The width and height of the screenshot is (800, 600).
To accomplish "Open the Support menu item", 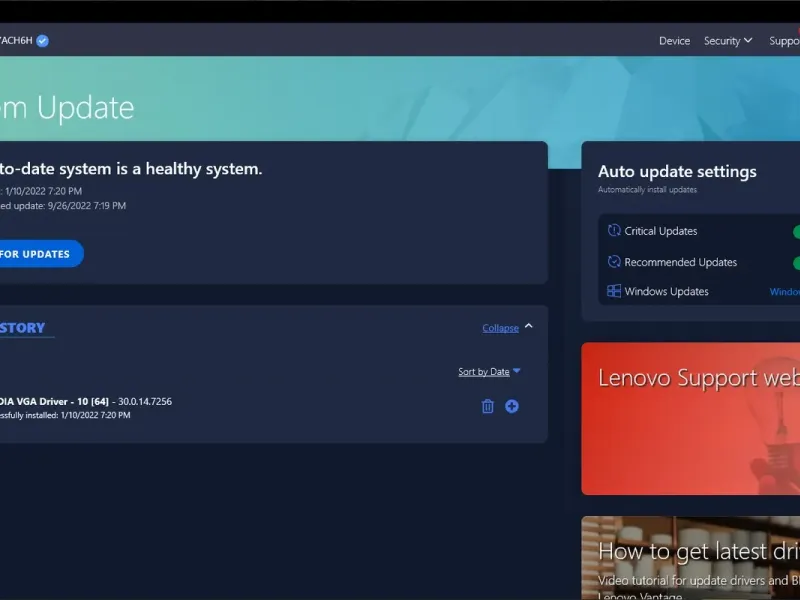I will pyautogui.click(x=785, y=41).
